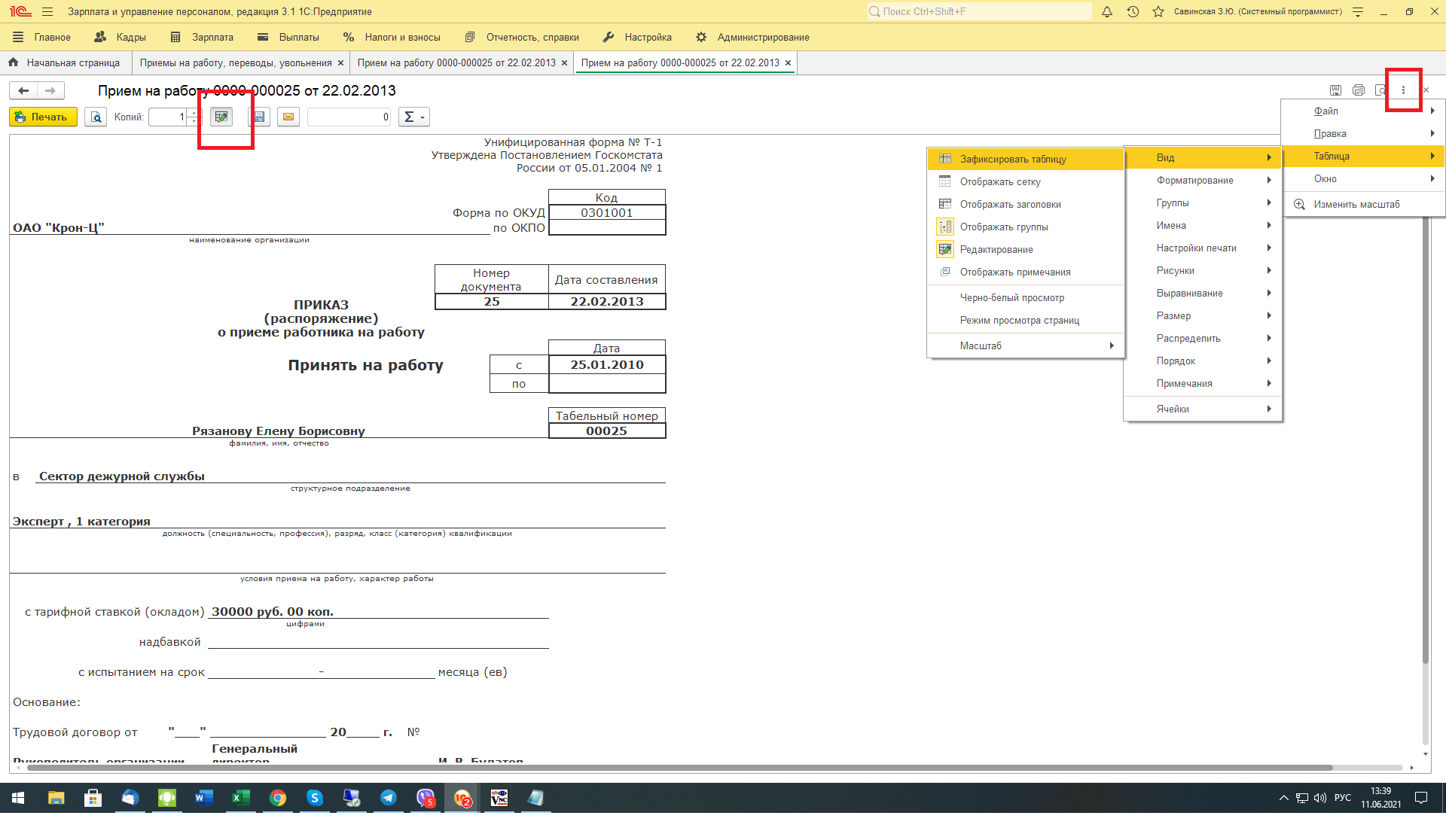This screenshot has width=1446, height=840.
Task: Toggle Отображать сетку option
Action: coord(1000,181)
